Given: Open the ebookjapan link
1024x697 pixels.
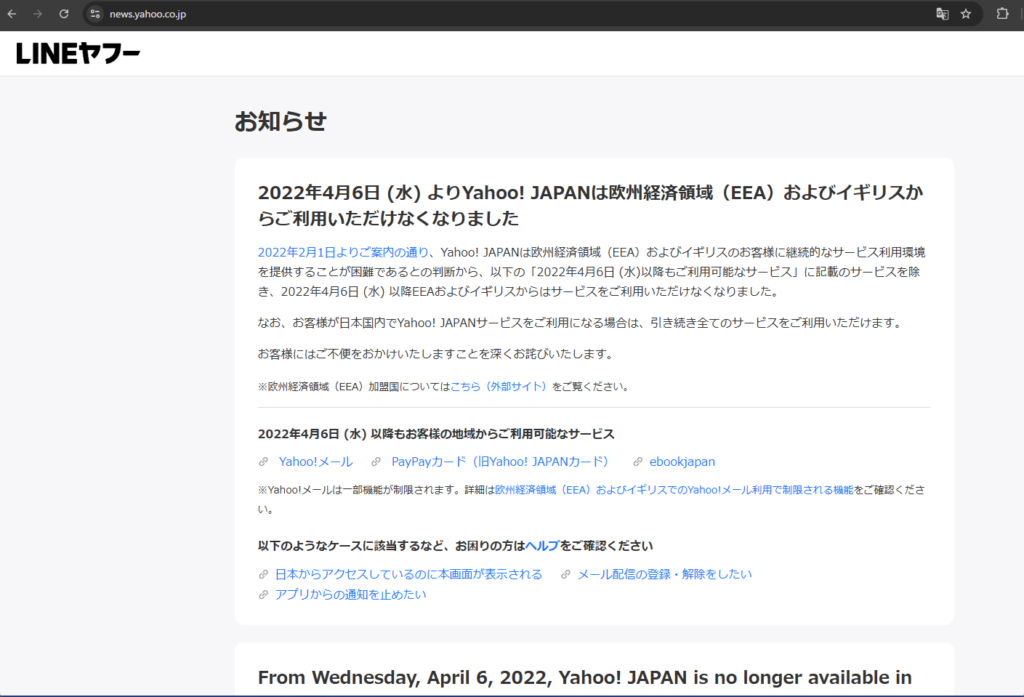Looking at the screenshot, I should click(x=682, y=462).
